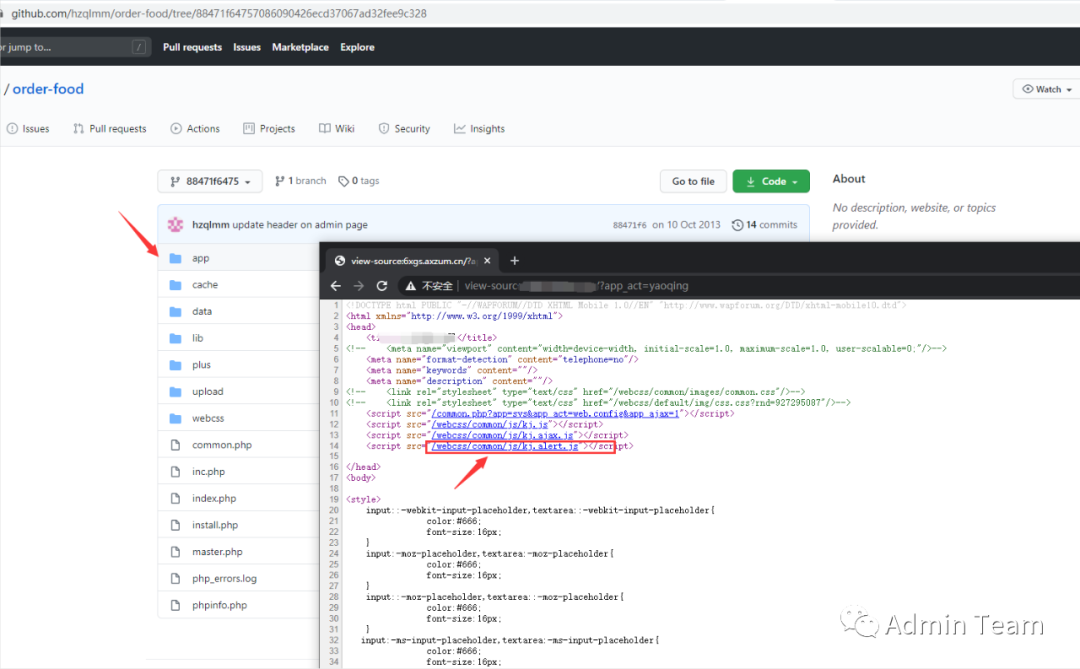1080x669 pixels.
Task: Select the view-source browser tab
Action: point(412,260)
